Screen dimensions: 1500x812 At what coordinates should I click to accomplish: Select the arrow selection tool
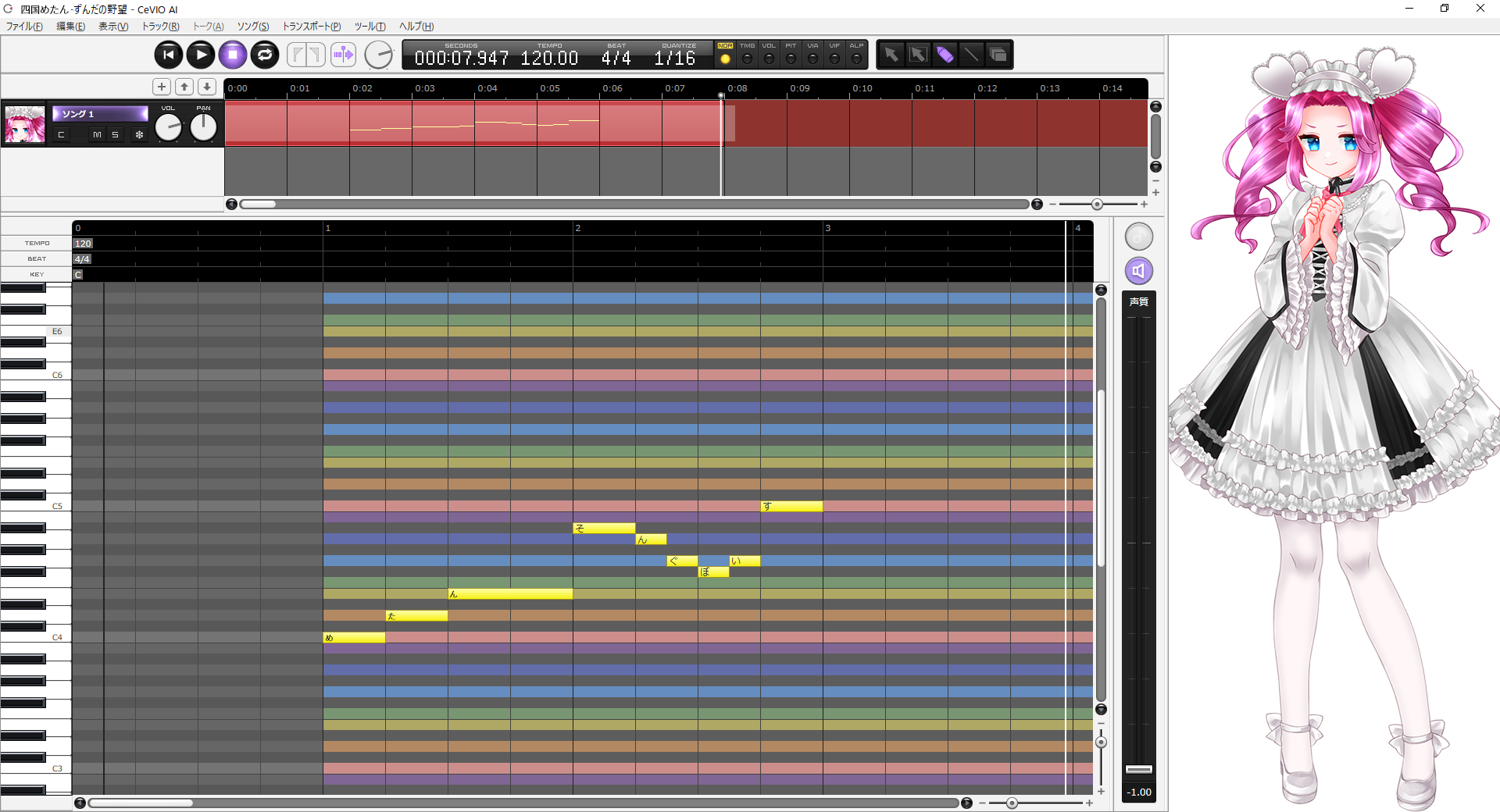pyautogui.click(x=891, y=55)
